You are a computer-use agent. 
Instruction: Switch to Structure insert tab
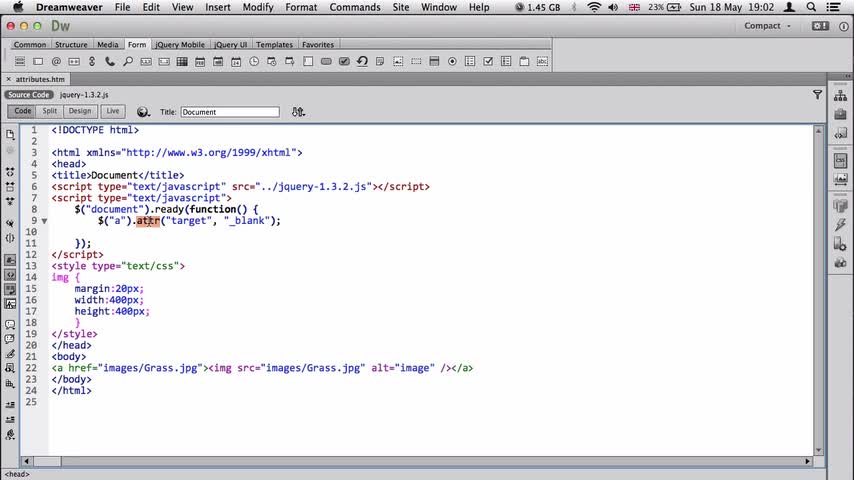71,45
